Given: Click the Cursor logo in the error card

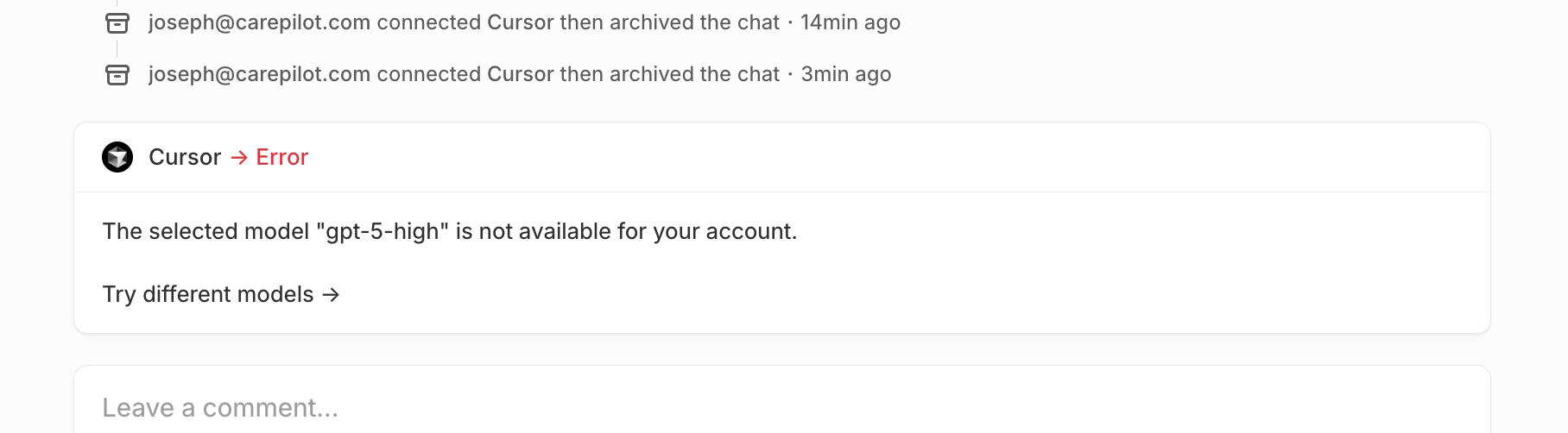Looking at the screenshot, I should click(117, 157).
